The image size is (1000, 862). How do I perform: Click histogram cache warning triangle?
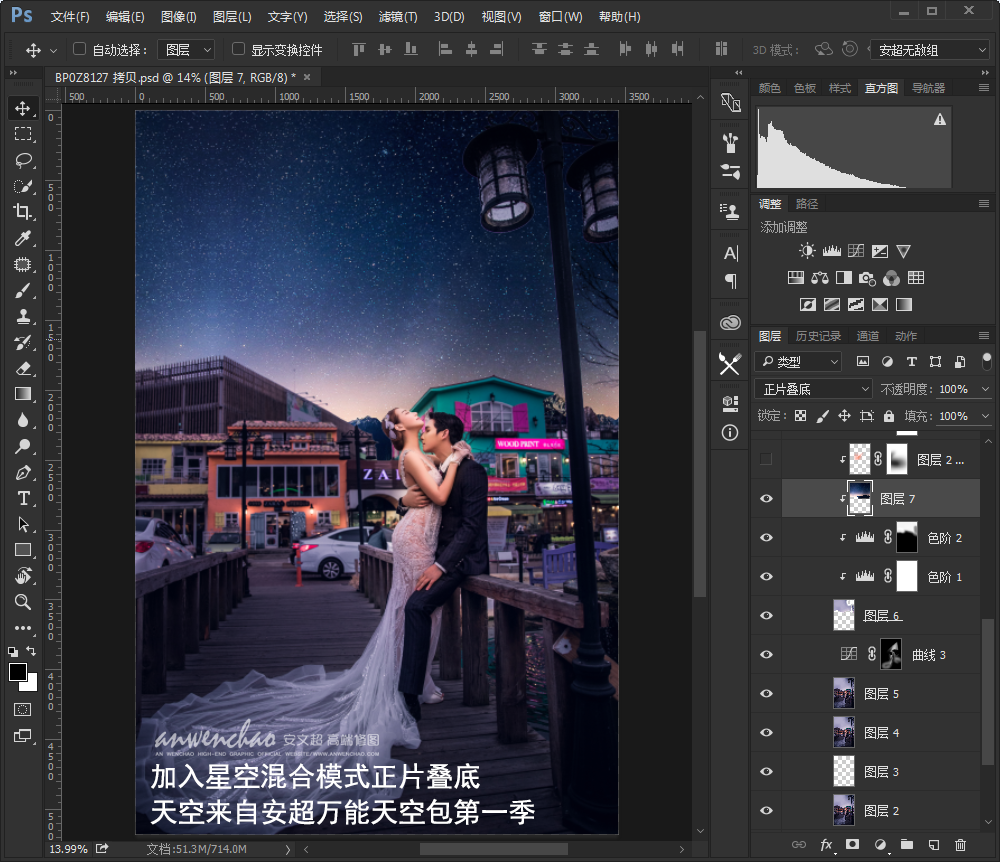(x=940, y=119)
